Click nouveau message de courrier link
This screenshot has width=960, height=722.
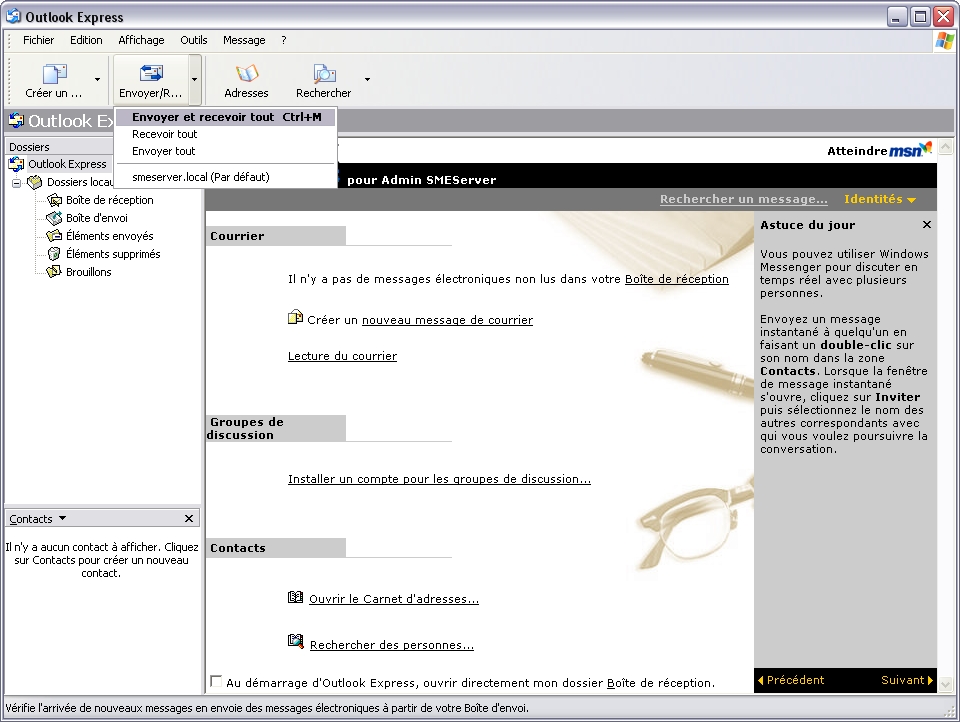pos(448,320)
